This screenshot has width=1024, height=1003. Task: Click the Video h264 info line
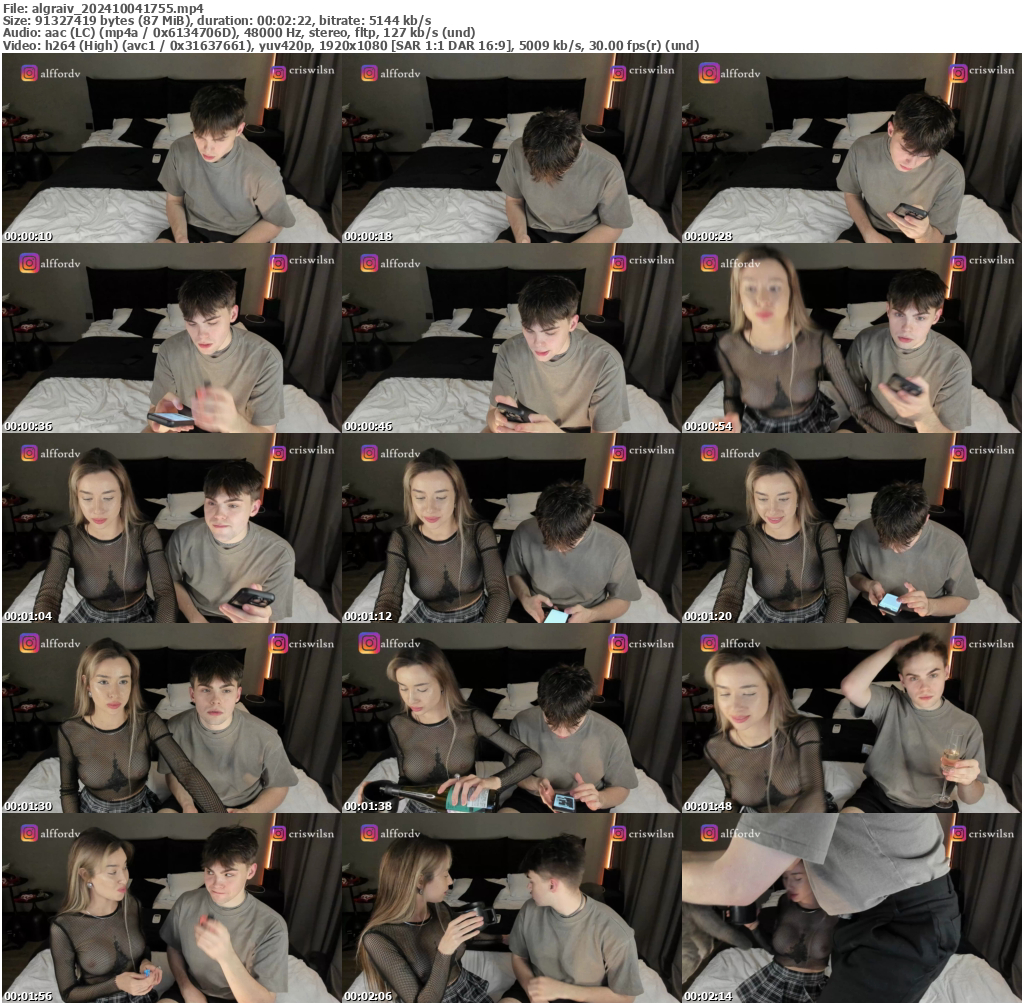[350, 45]
